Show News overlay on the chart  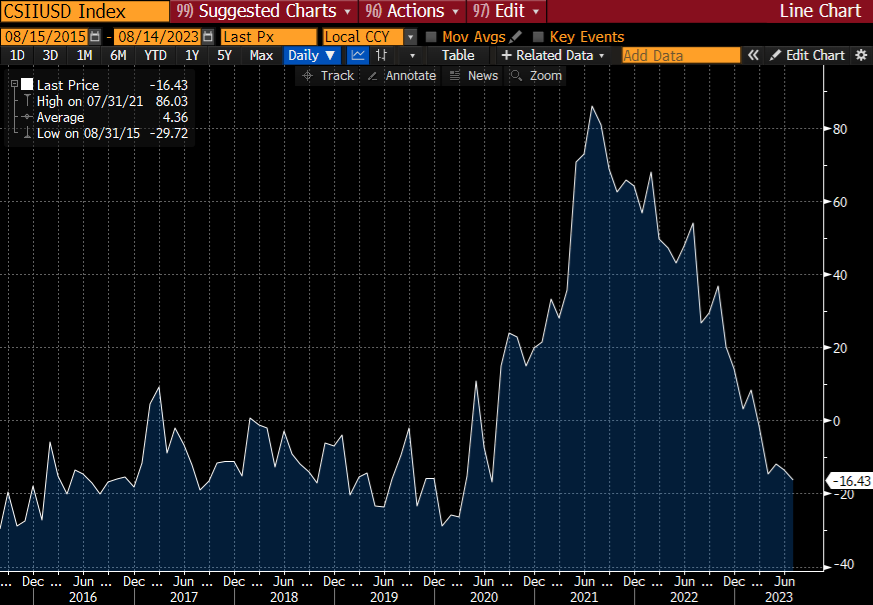click(x=474, y=76)
